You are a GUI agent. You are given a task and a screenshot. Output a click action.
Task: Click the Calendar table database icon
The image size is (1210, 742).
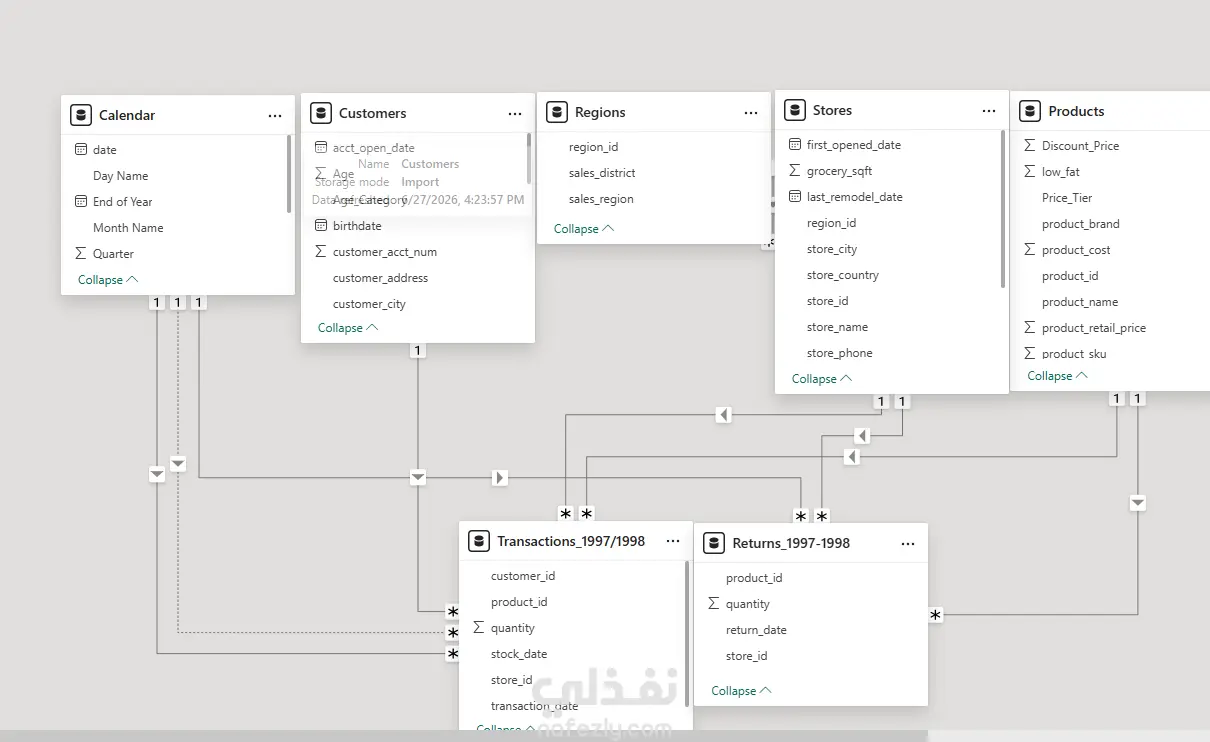[81, 115]
